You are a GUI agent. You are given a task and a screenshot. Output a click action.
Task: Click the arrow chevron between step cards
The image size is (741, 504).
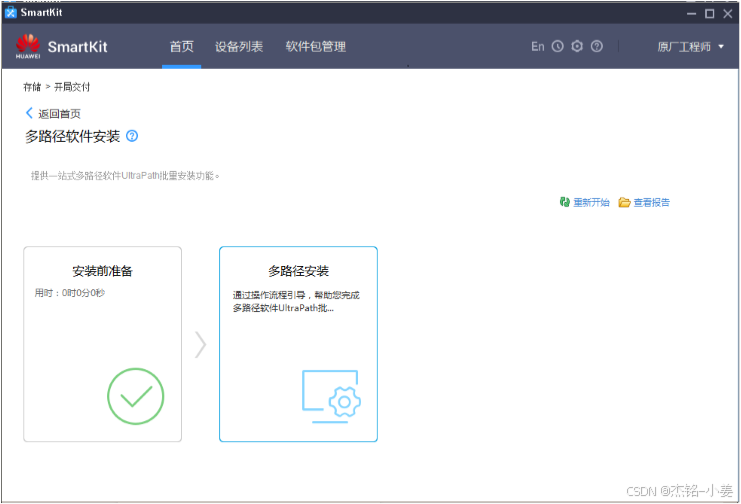click(200, 345)
